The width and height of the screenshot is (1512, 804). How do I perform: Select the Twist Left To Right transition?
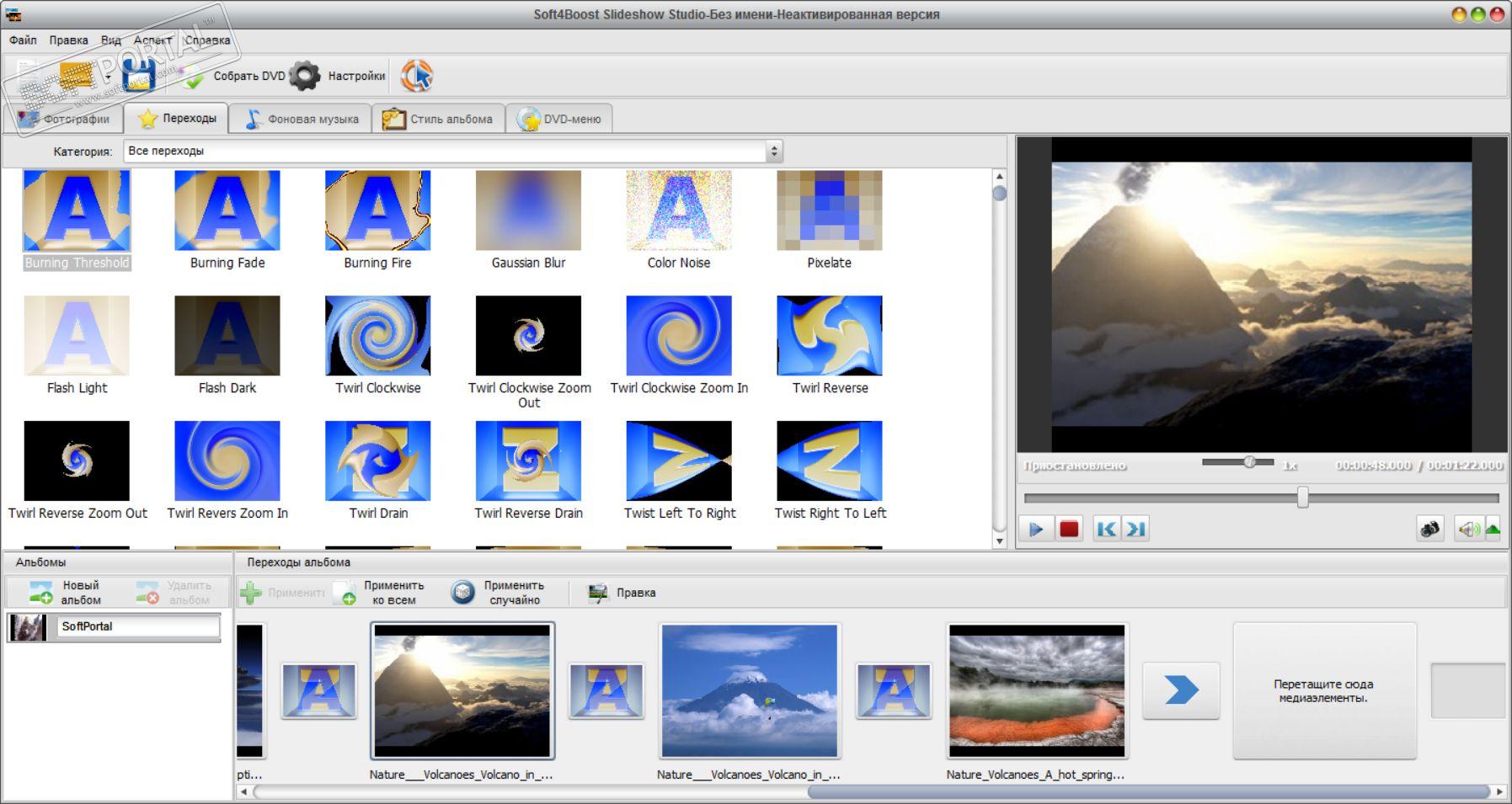coord(679,471)
